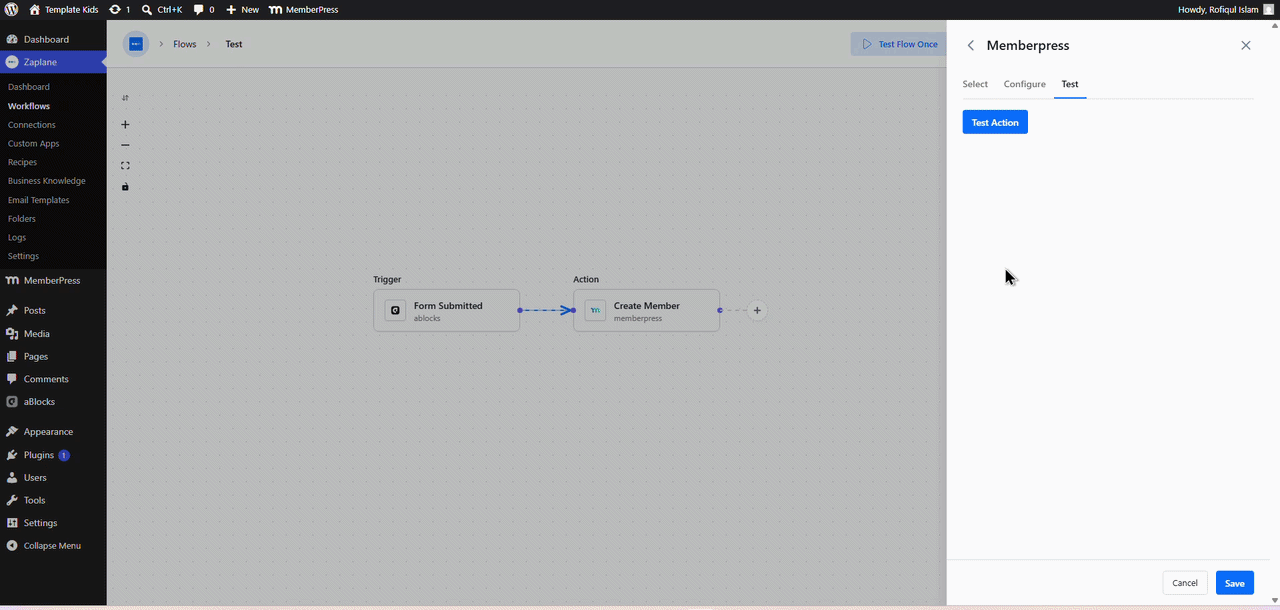Switch to the Select tab
This screenshot has width=1280, height=610.
(x=975, y=84)
